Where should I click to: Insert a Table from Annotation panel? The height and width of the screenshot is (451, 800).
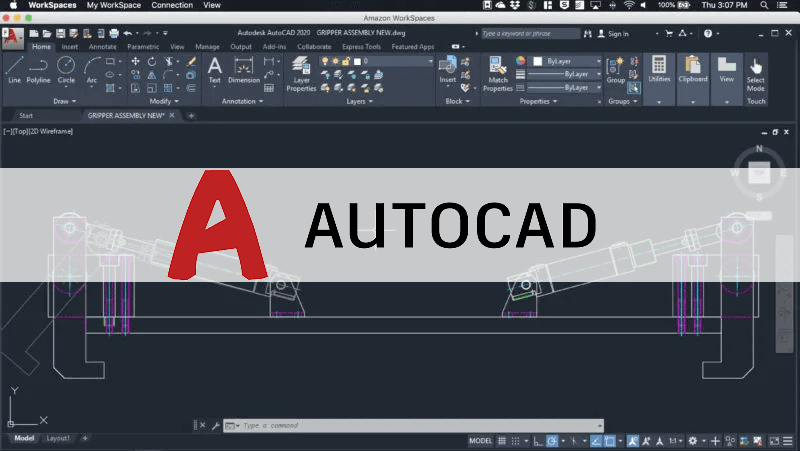click(269, 88)
